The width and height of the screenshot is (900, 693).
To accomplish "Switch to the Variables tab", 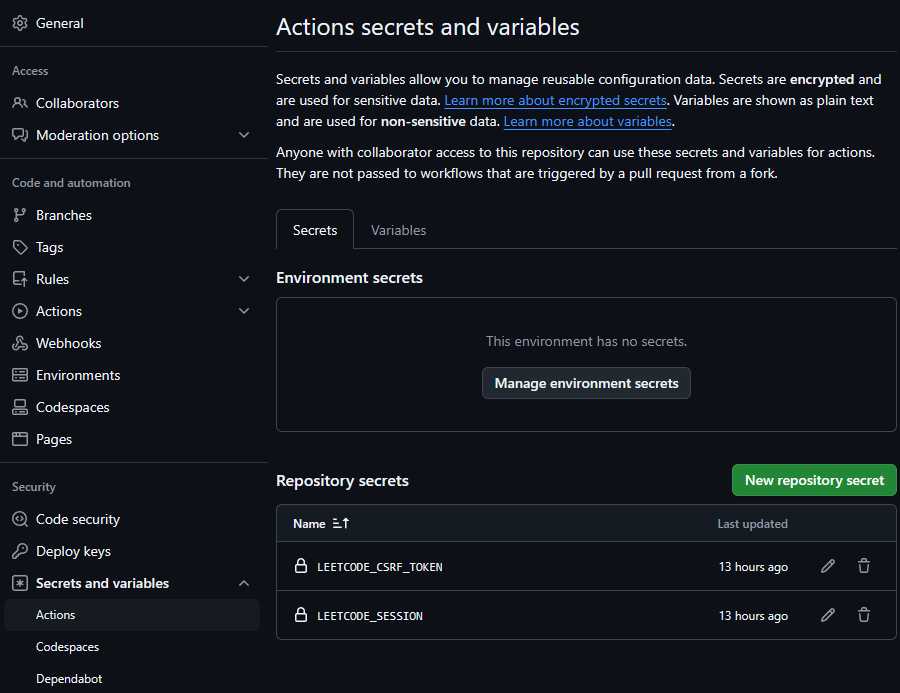I will tap(398, 230).
